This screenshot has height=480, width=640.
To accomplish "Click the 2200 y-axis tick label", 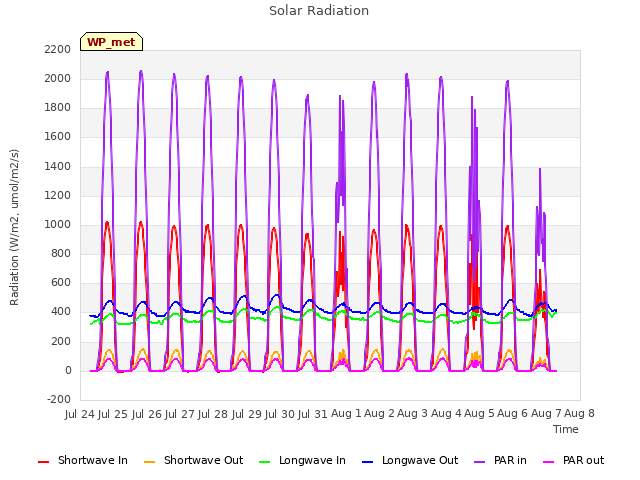I will click(58, 49).
